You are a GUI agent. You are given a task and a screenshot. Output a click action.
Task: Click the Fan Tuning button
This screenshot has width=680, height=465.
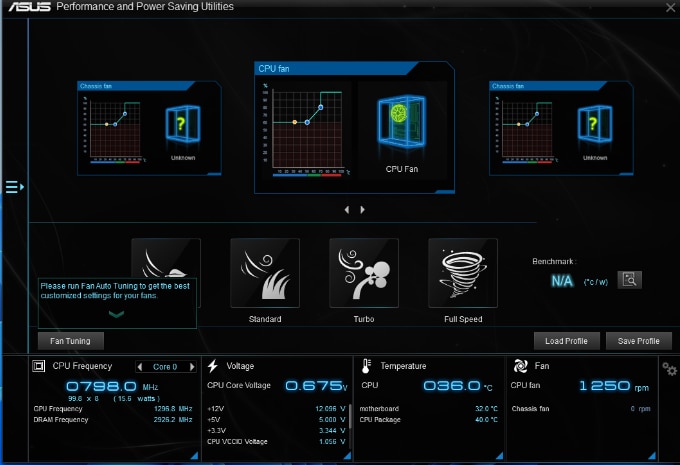click(x=71, y=341)
